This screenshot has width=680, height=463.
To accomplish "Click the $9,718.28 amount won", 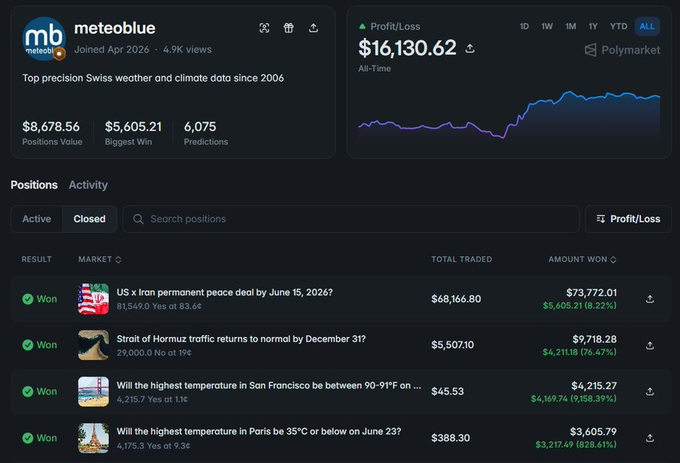I will 594,339.
